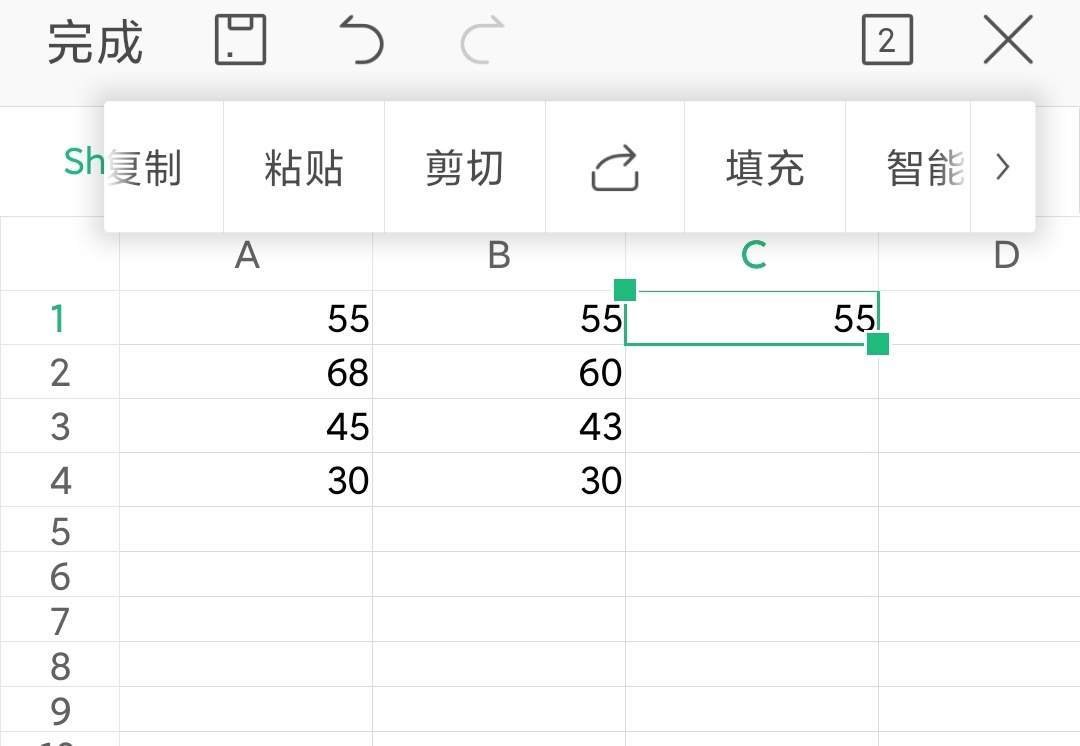Image resolution: width=1080 pixels, height=746 pixels.
Task: Click the undo arrow icon
Action: tap(362, 41)
